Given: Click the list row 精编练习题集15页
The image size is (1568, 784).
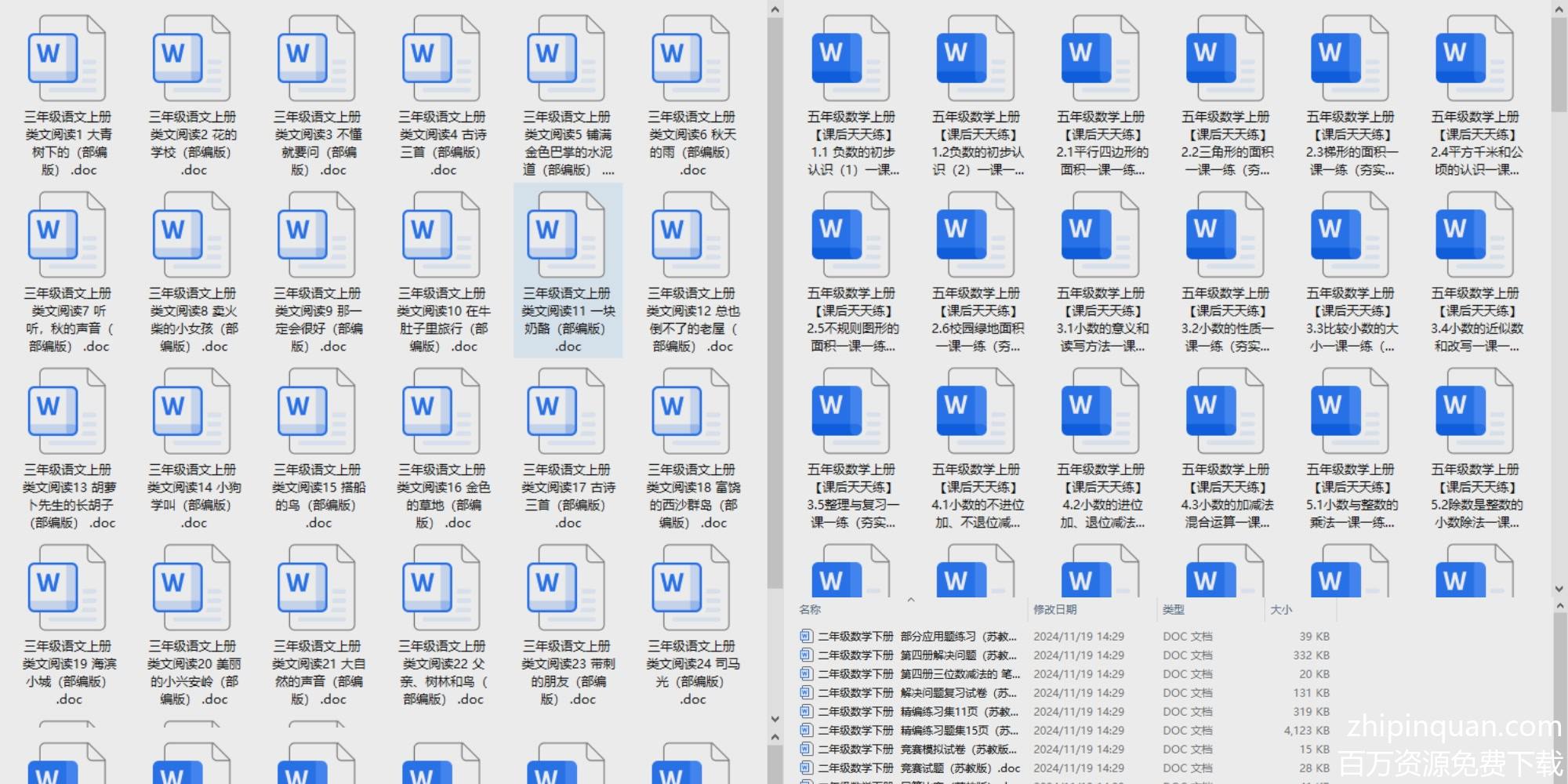Looking at the screenshot, I should 1065,731.
